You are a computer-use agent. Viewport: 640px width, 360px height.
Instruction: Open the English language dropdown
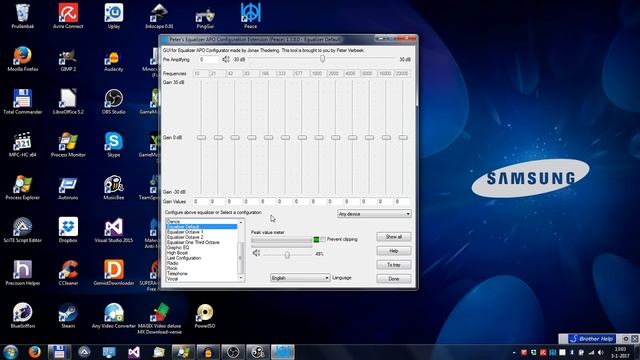click(300, 278)
